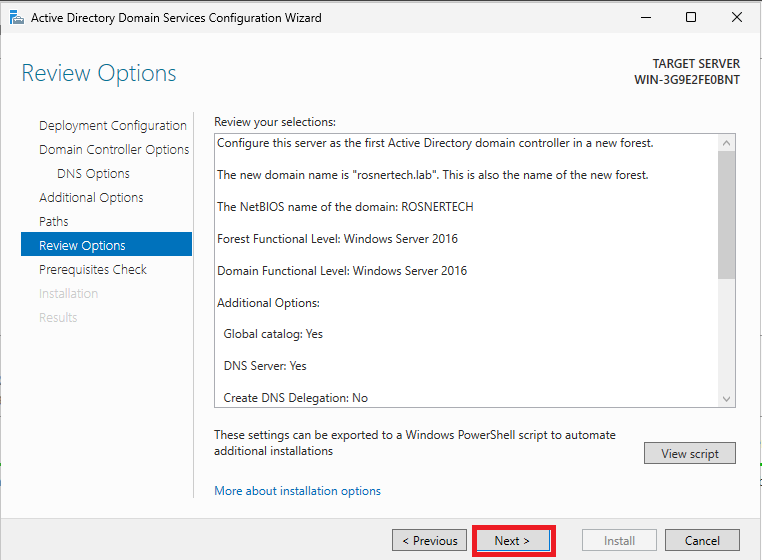Click the scroll up arrow in selections list

(727, 143)
